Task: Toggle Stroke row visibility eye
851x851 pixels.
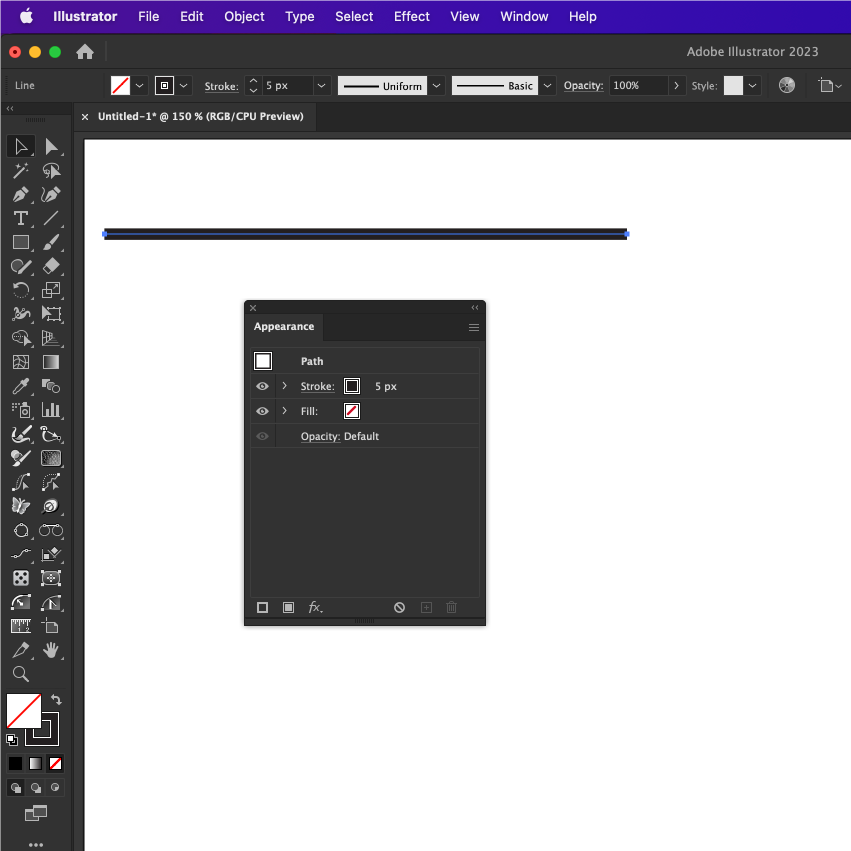Action: [262, 386]
